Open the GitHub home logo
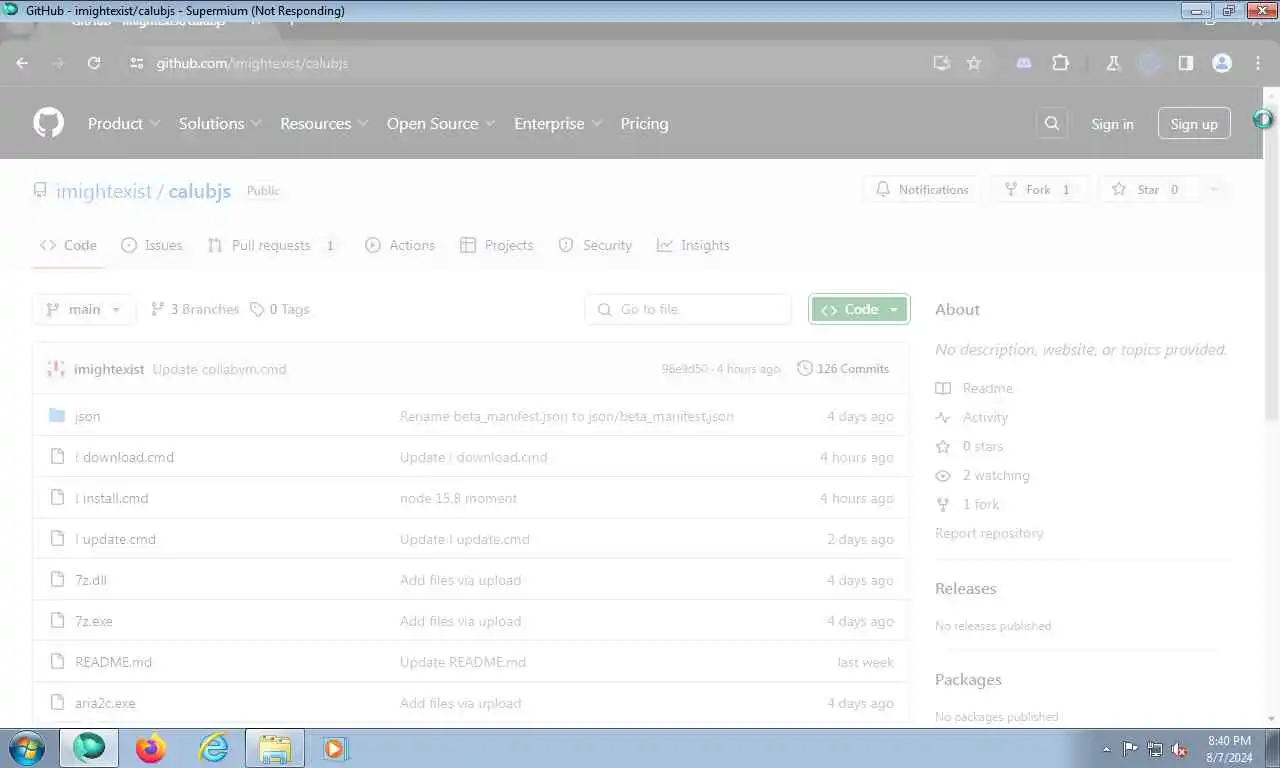This screenshot has width=1280, height=768. [x=48, y=123]
